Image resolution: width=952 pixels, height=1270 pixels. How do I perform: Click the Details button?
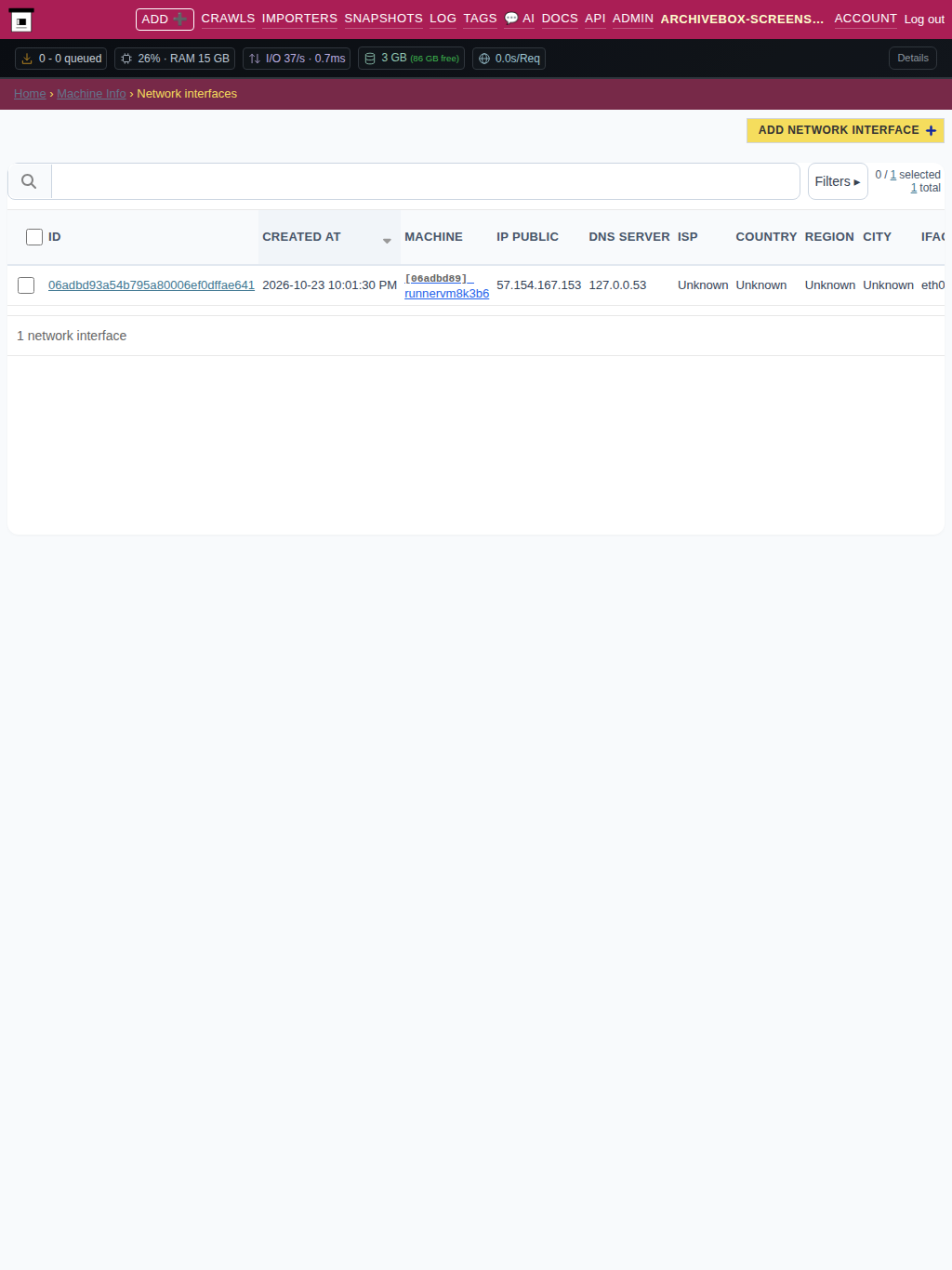click(x=913, y=58)
